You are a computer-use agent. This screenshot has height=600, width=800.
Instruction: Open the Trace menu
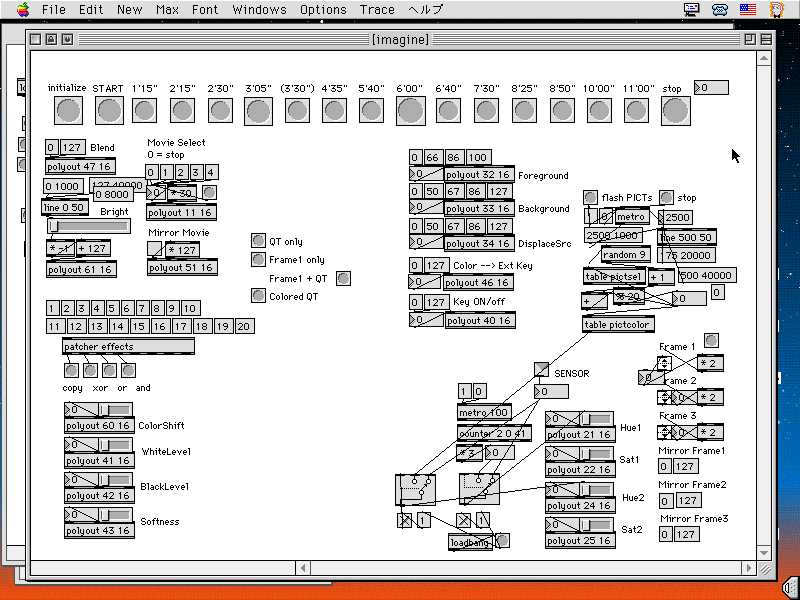(x=377, y=9)
